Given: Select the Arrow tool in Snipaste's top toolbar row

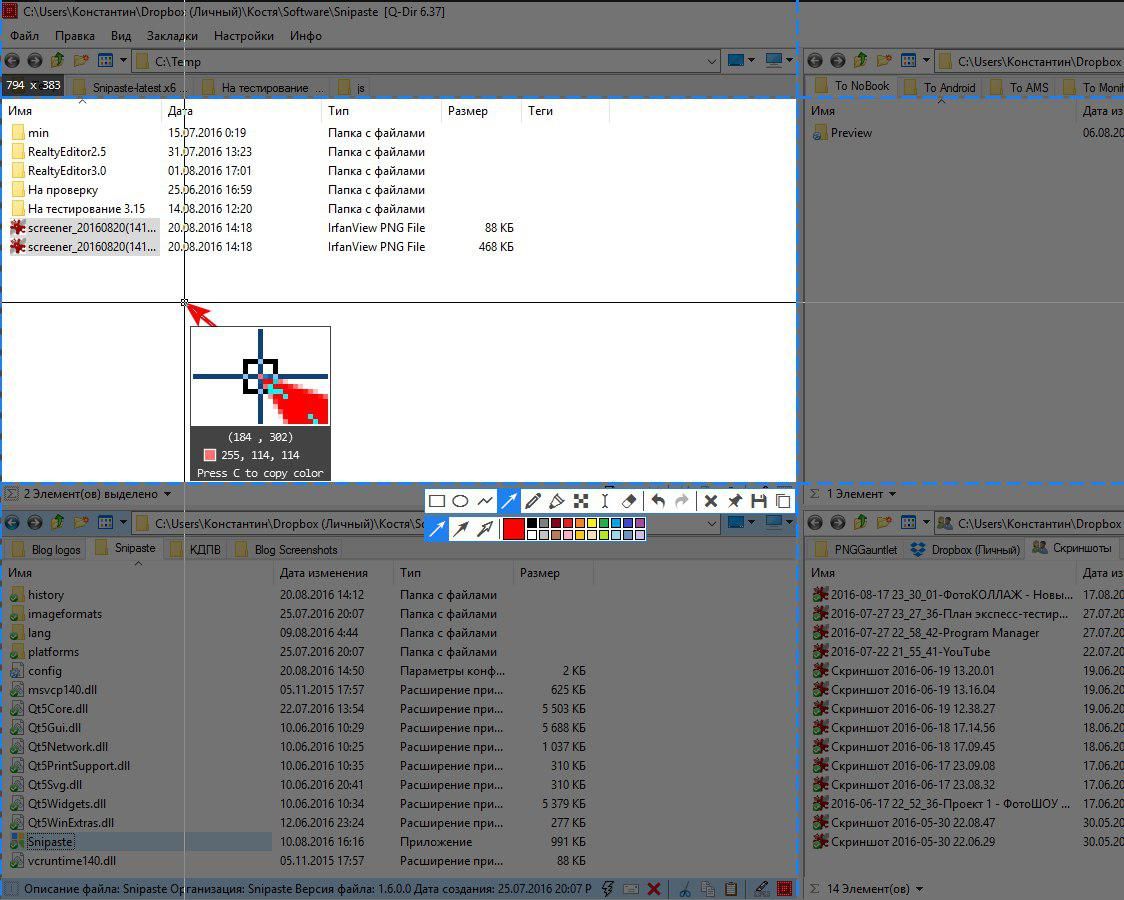Looking at the screenshot, I should (x=509, y=501).
